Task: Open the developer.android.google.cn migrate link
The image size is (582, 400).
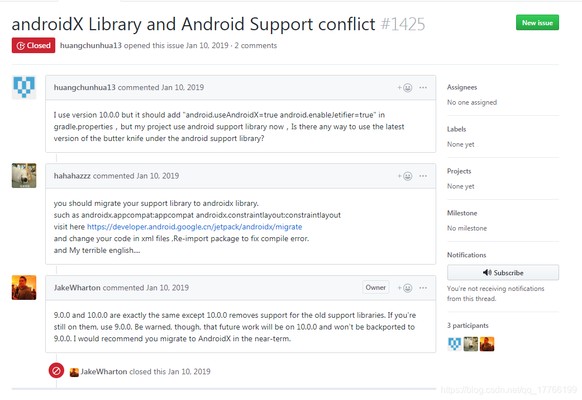Action: point(194,227)
